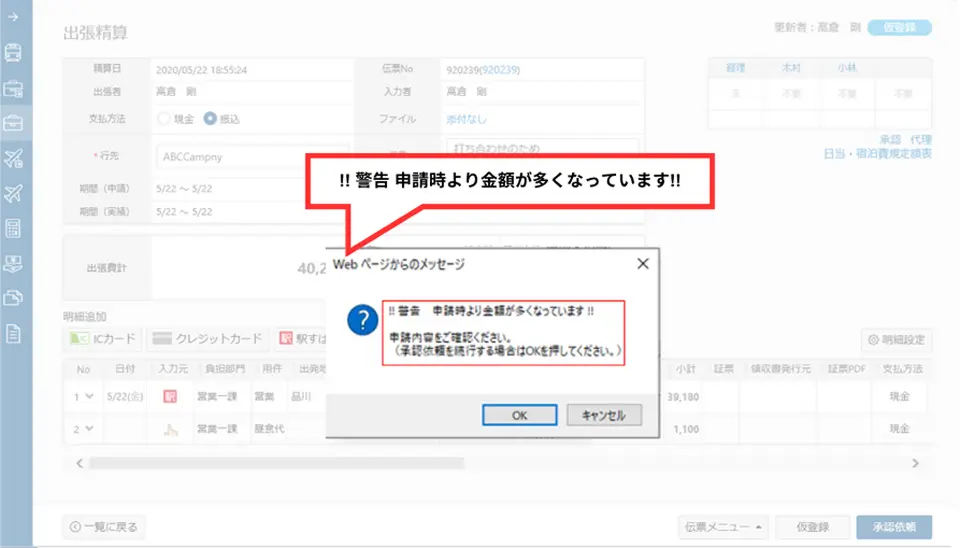Screen dimensions: 960x548
Task: Click the 仮登録 status badge at top
Action: click(899, 28)
